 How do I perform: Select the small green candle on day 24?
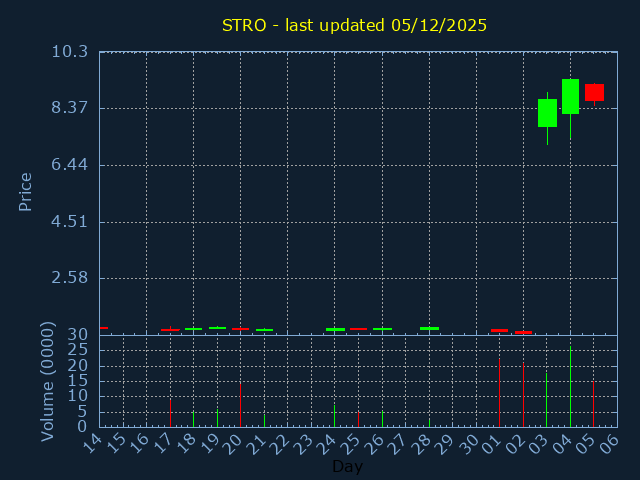(x=335, y=329)
